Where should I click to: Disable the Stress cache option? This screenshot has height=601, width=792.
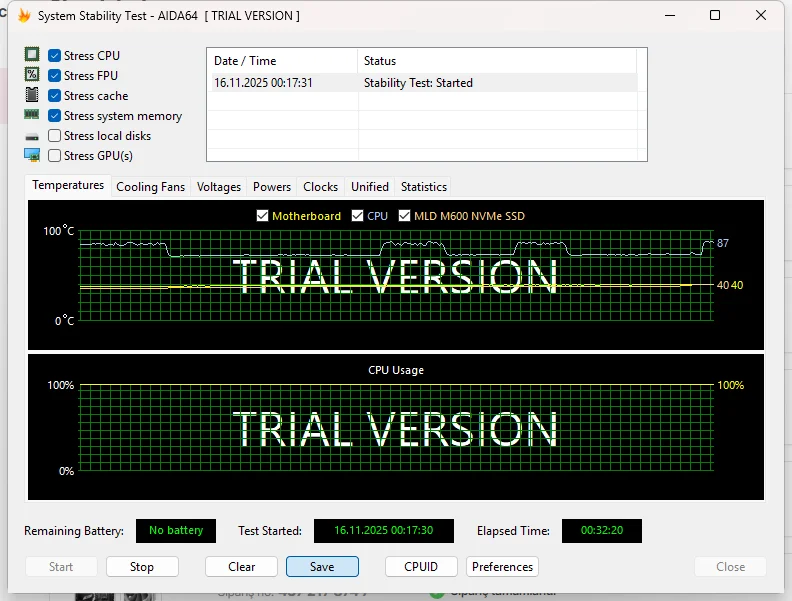coord(55,95)
